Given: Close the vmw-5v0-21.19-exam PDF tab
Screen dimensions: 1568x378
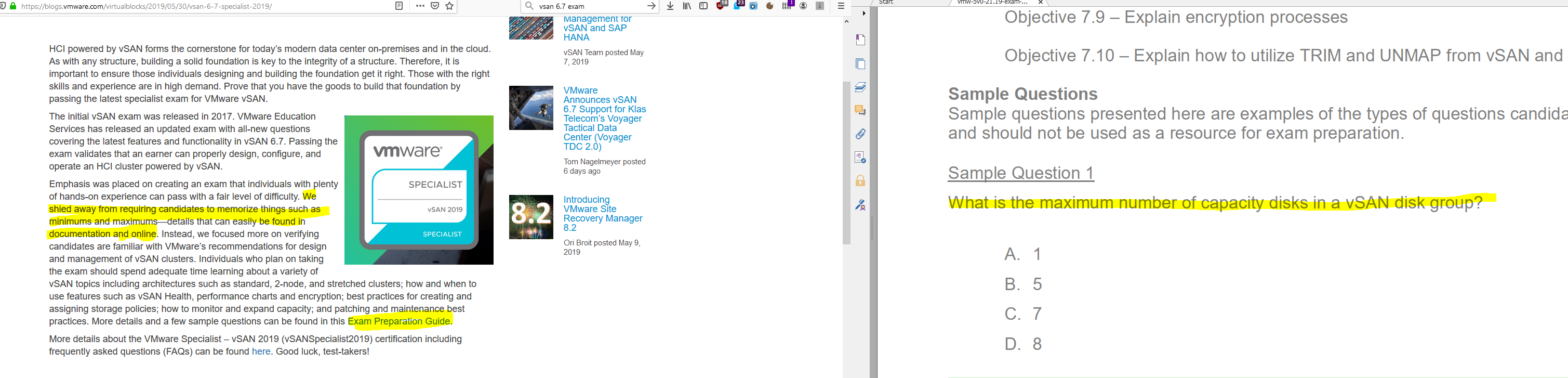Looking at the screenshot, I should (1040, 3).
